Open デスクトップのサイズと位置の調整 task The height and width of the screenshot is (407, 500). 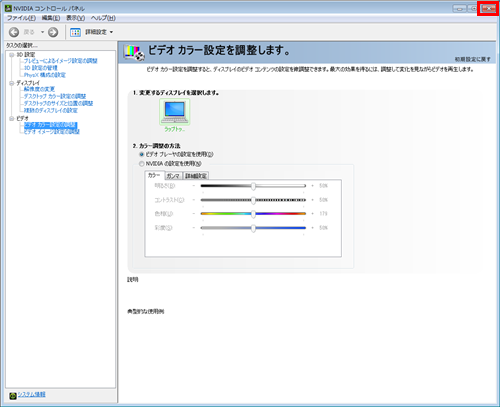click(58, 103)
